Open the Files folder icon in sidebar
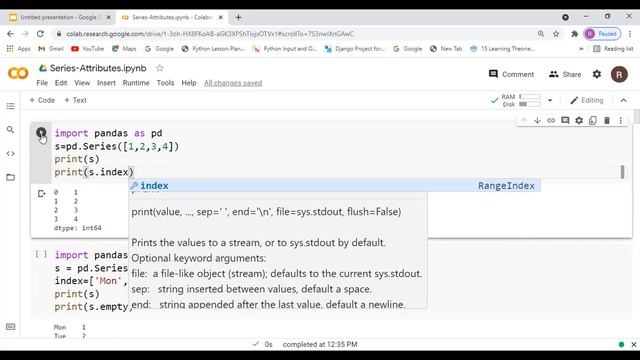This screenshot has width=640, height=360. pyautogui.click(x=11, y=177)
